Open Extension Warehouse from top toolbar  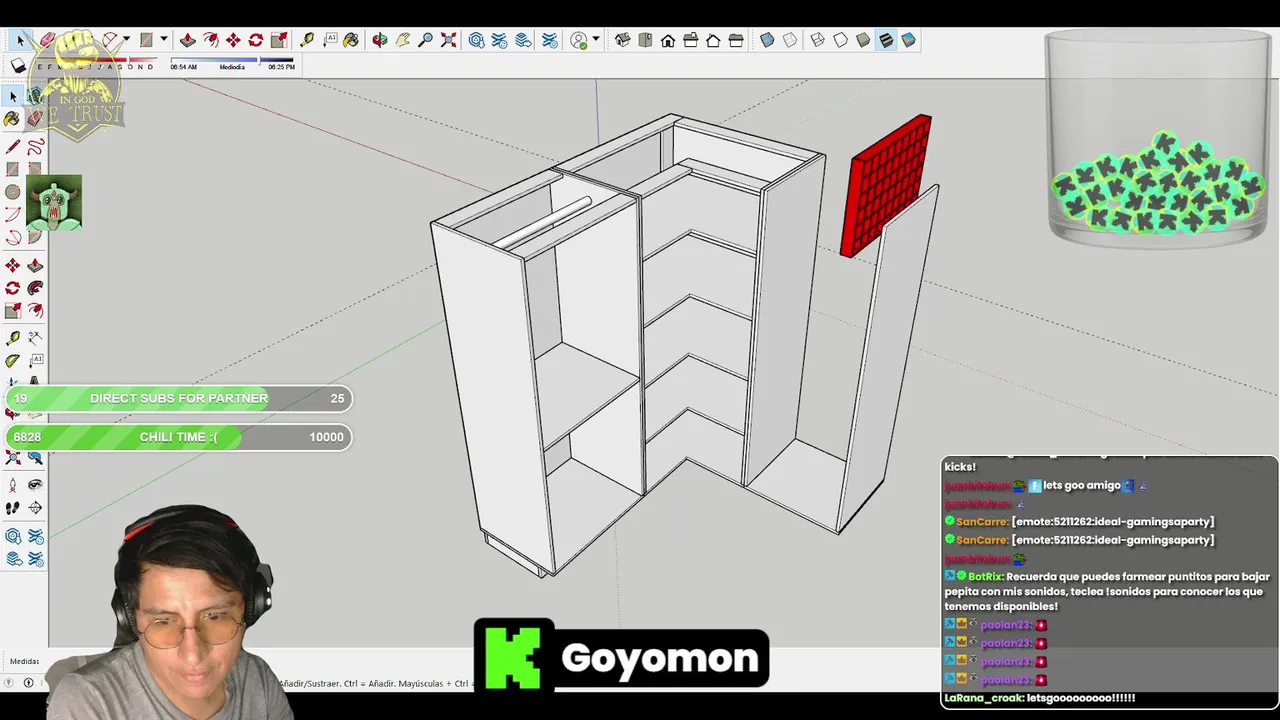click(x=499, y=40)
